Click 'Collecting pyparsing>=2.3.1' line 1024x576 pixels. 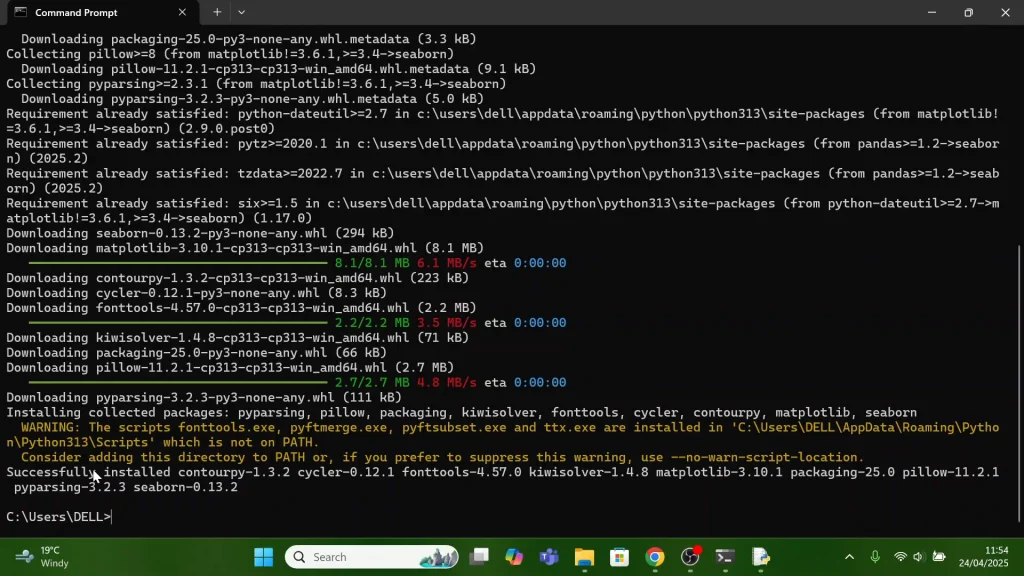(x=256, y=84)
